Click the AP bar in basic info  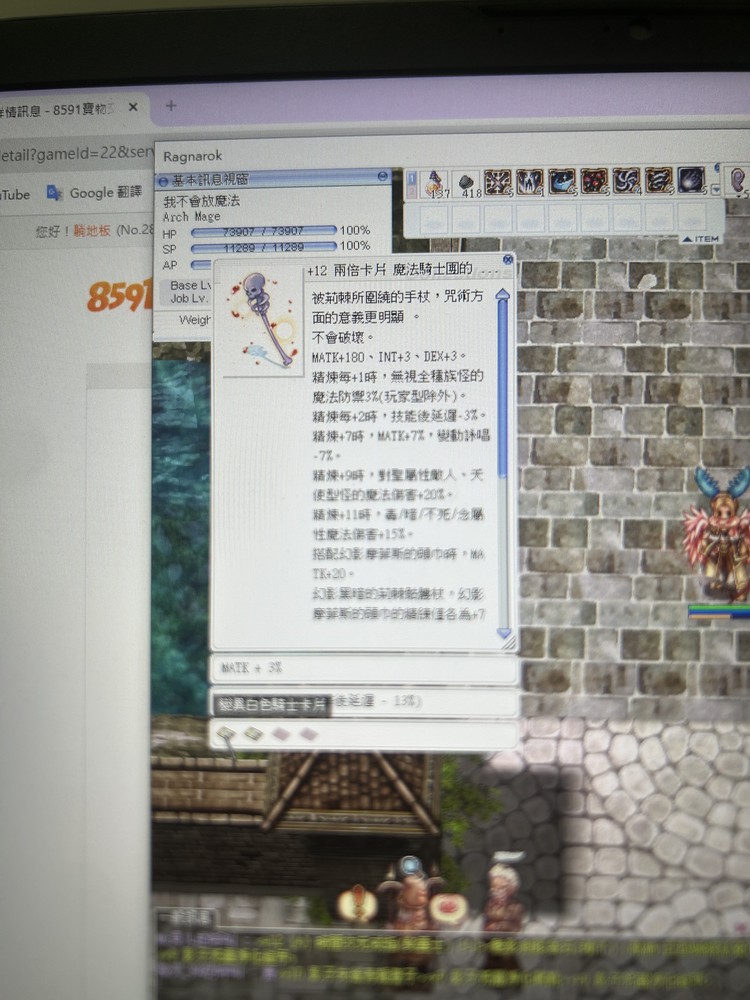[x=202, y=264]
